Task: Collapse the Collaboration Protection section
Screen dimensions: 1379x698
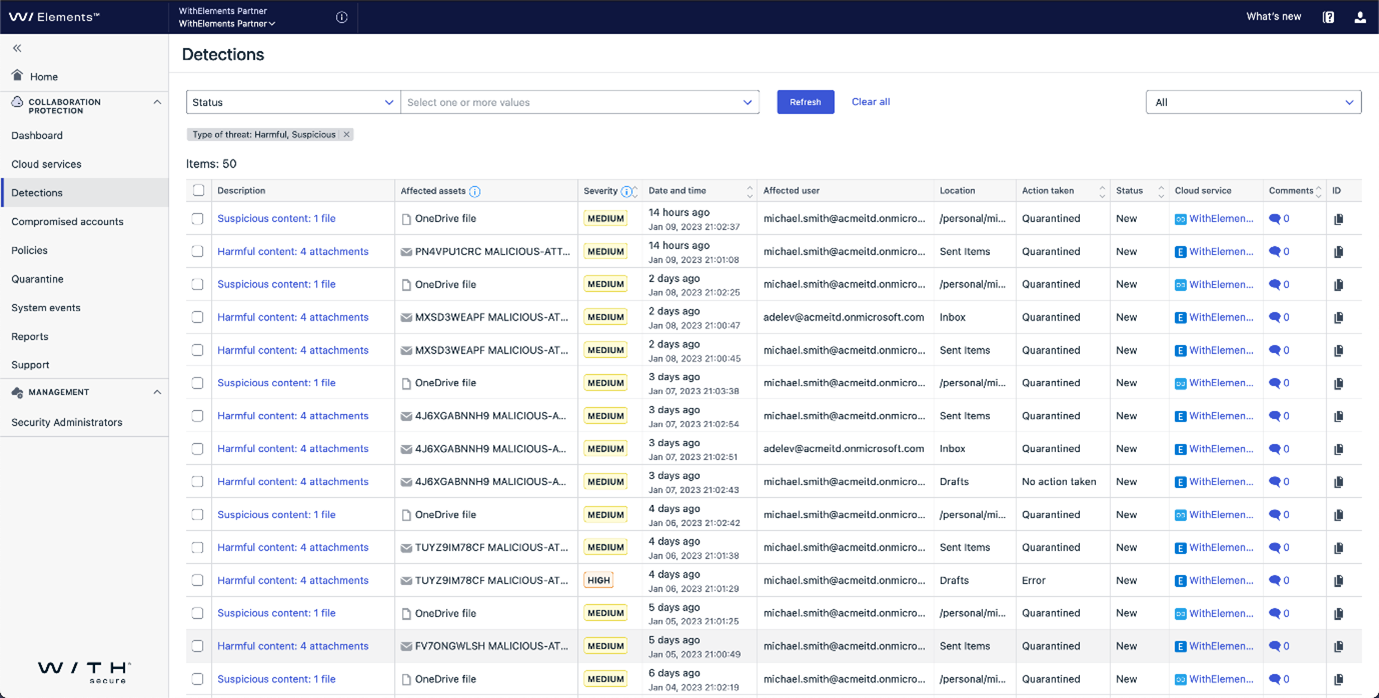Action: 157,102
